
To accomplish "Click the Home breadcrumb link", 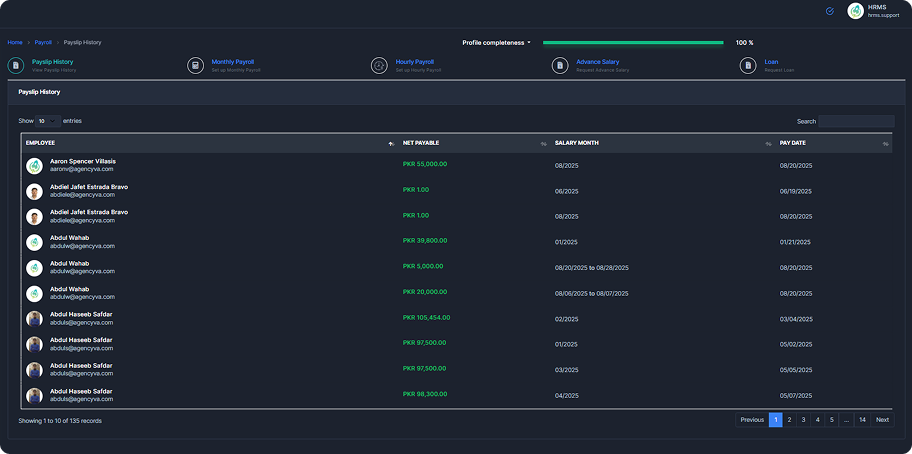I will tap(15, 43).
